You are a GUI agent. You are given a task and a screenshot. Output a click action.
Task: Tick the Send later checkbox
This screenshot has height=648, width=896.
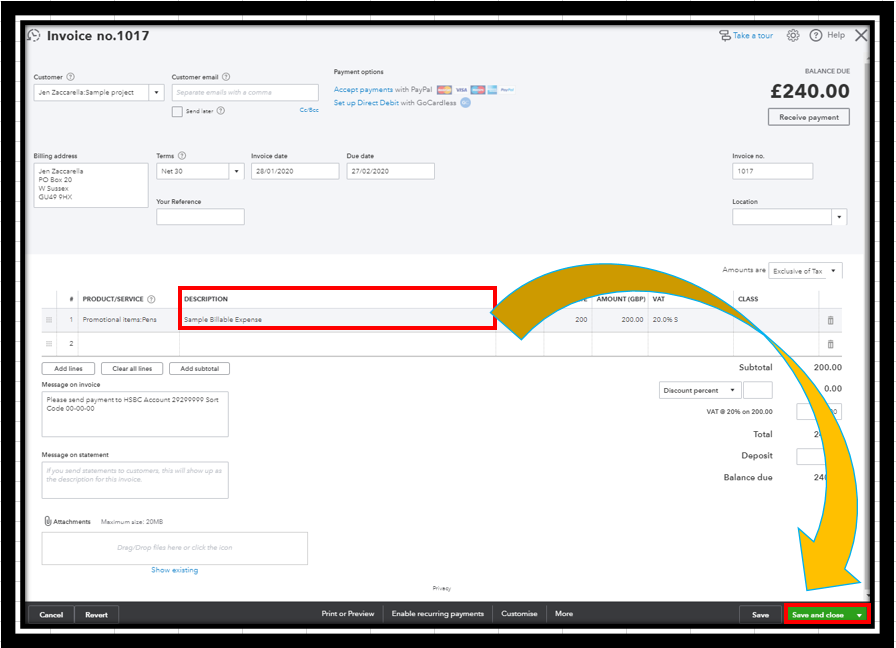(177, 111)
